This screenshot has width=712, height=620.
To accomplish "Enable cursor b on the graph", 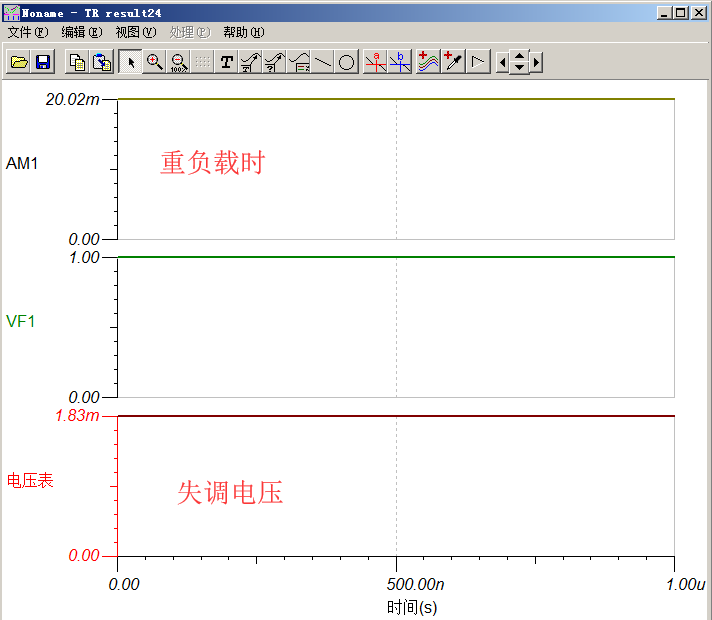I will [x=400, y=62].
